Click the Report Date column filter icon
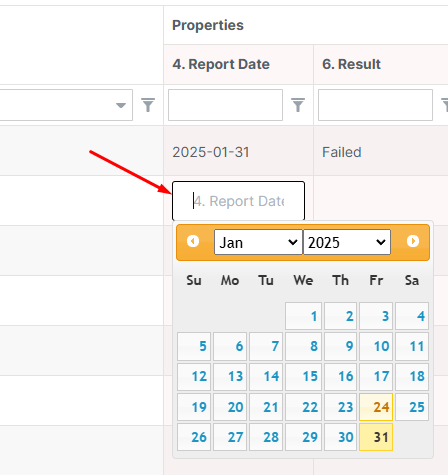448x475 pixels. [x=298, y=105]
